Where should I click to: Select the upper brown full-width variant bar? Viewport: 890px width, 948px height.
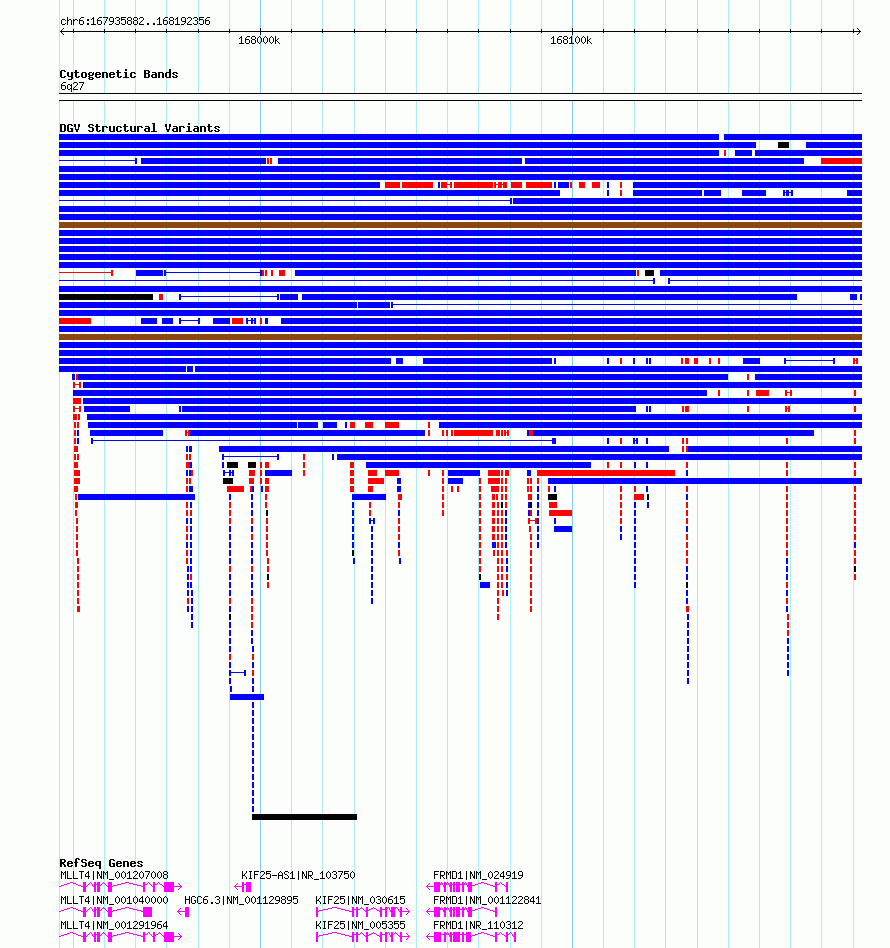(x=460, y=225)
